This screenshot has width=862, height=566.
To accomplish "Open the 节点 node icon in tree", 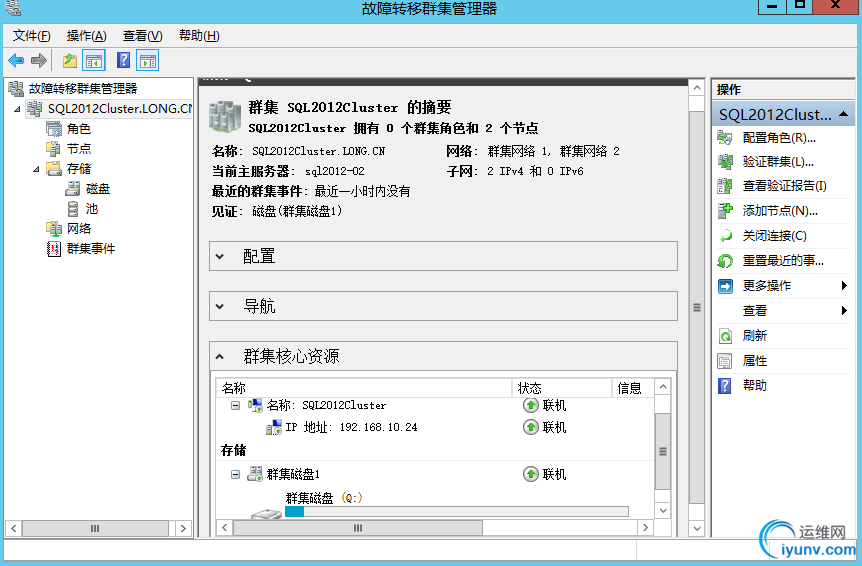I will pyautogui.click(x=54, y=148).
